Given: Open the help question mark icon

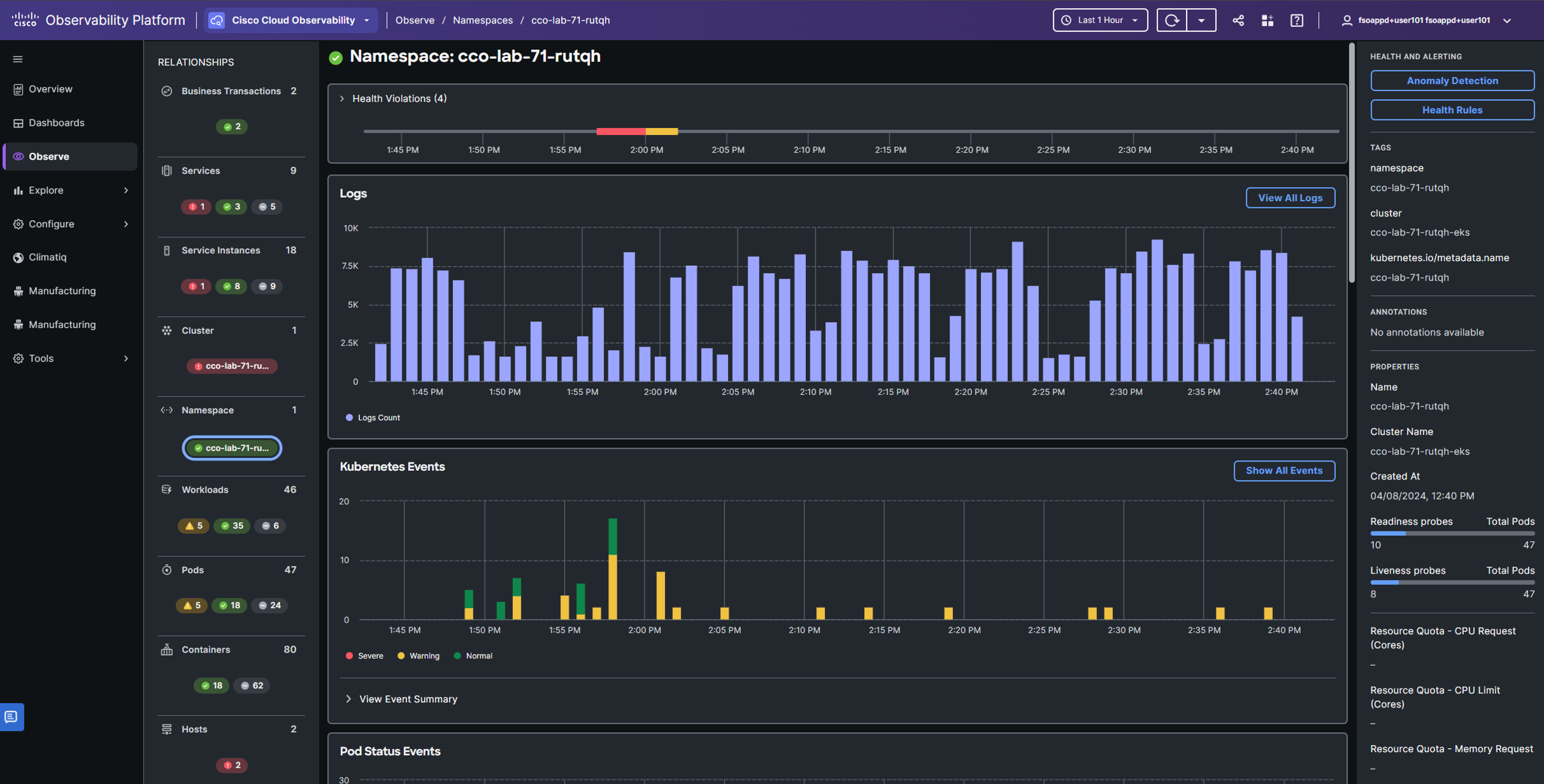Looking at the screenshot, I should coord(1297,20).
